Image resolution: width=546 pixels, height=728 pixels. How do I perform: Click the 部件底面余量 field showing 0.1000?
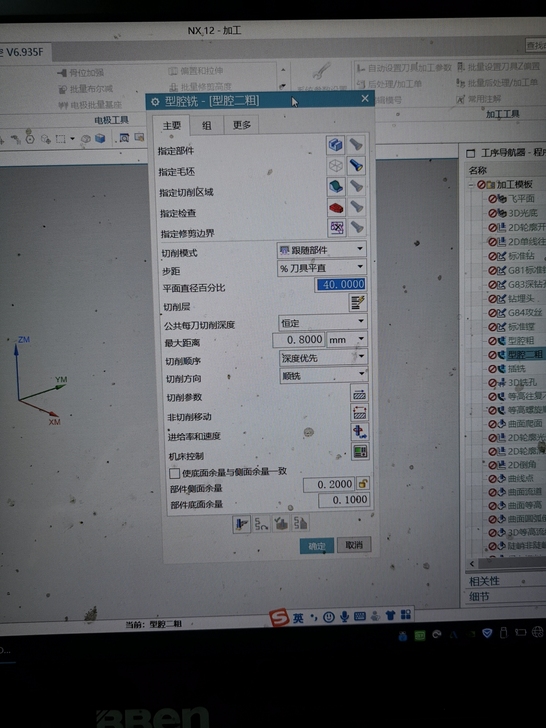coord(344,500)
